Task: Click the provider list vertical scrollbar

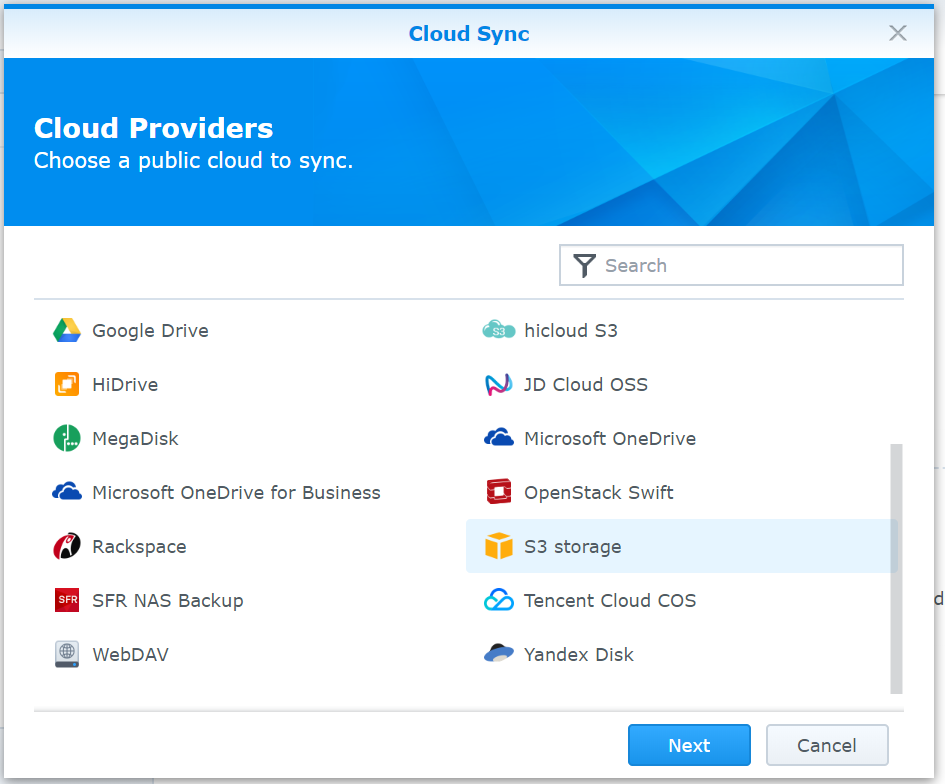Action: tap(896, 567)
